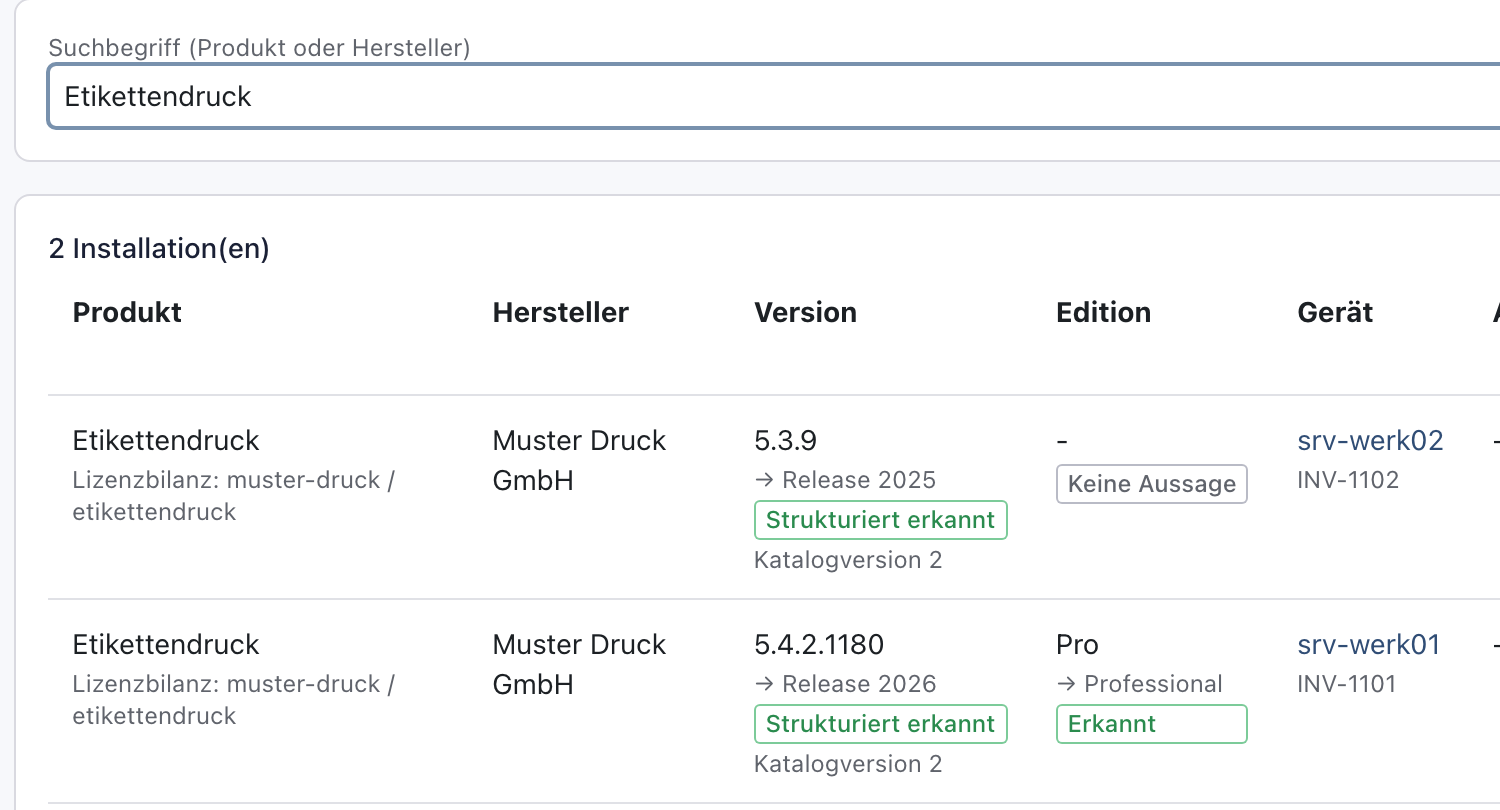Click the "Suchbegriff (Produkt oder Hersteller)" label
Screen dimensions: 1500x810
click(259, 47)
